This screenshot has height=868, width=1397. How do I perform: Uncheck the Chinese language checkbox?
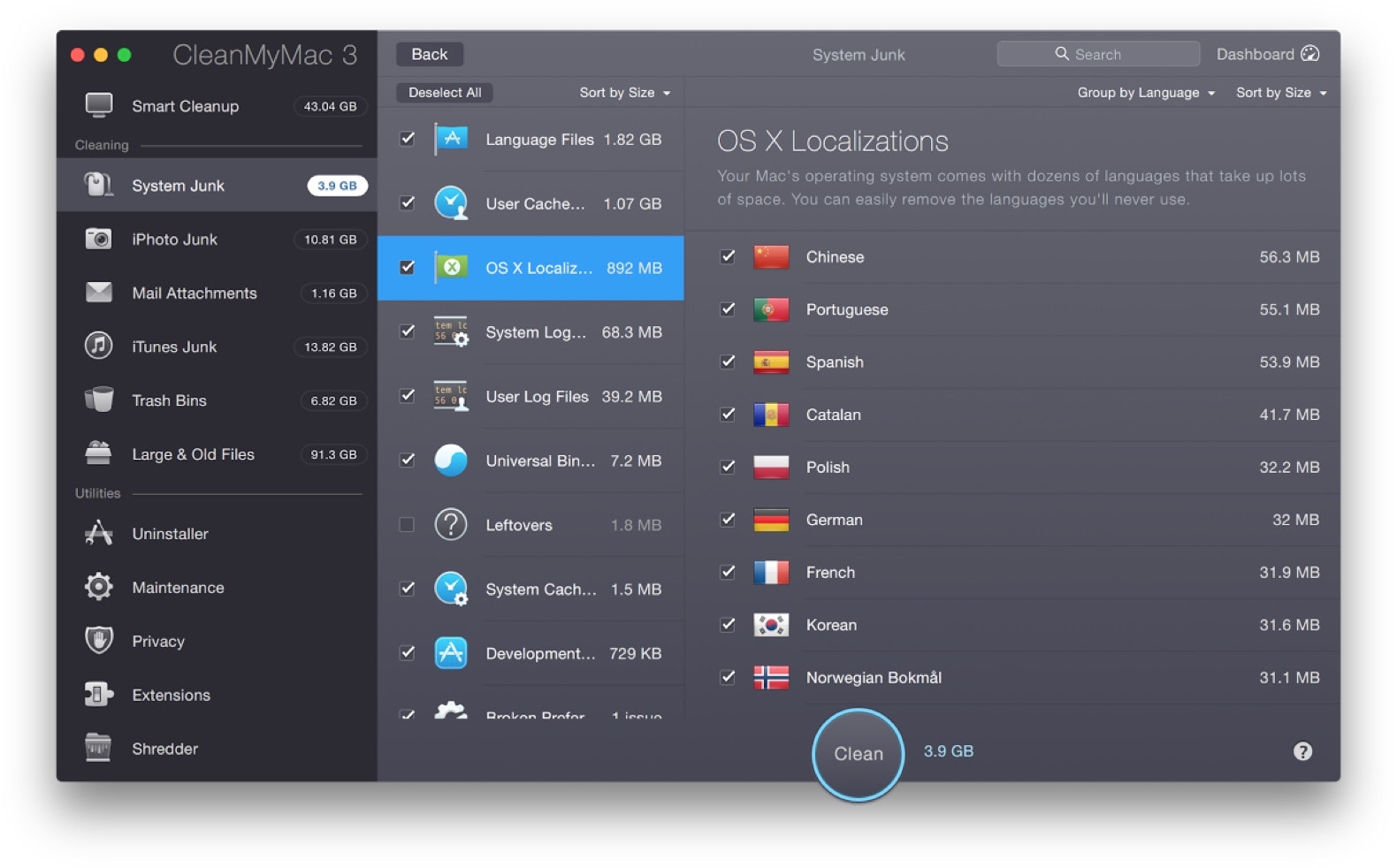pyautogui.click(x=728, y=256)
